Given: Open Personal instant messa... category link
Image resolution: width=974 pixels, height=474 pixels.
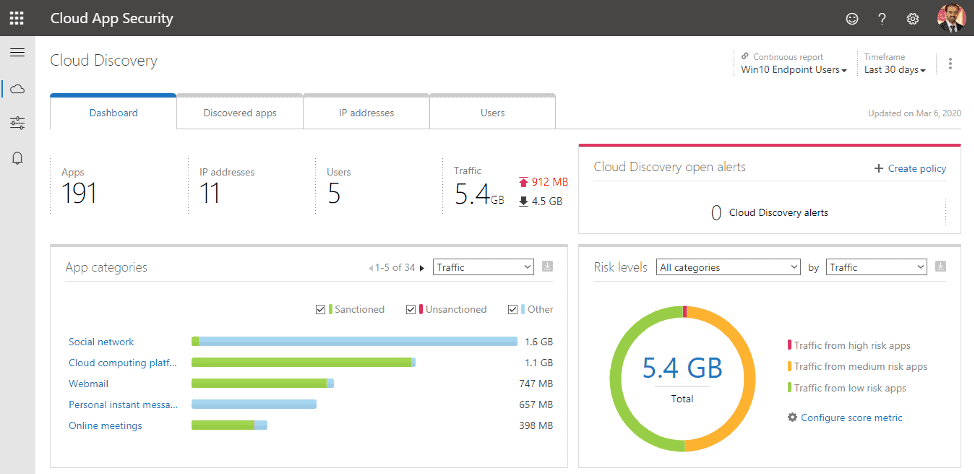Looking at the screenshot, I should coord(123,404).
